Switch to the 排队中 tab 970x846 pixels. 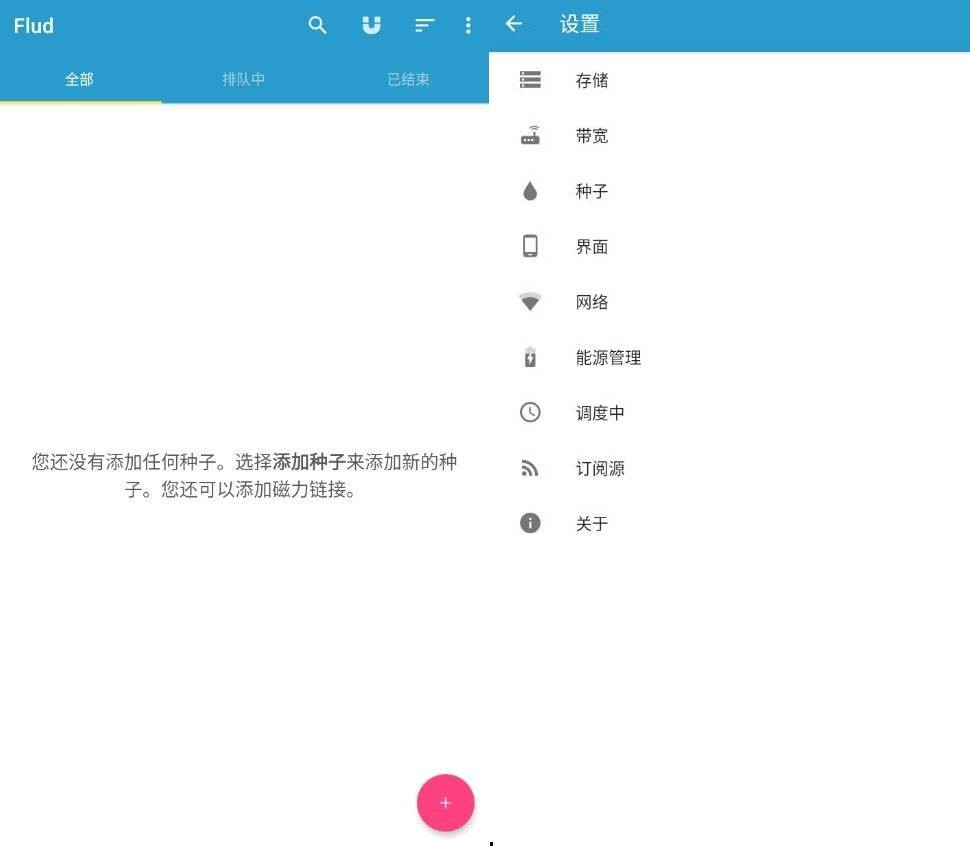tap(244, 79)
